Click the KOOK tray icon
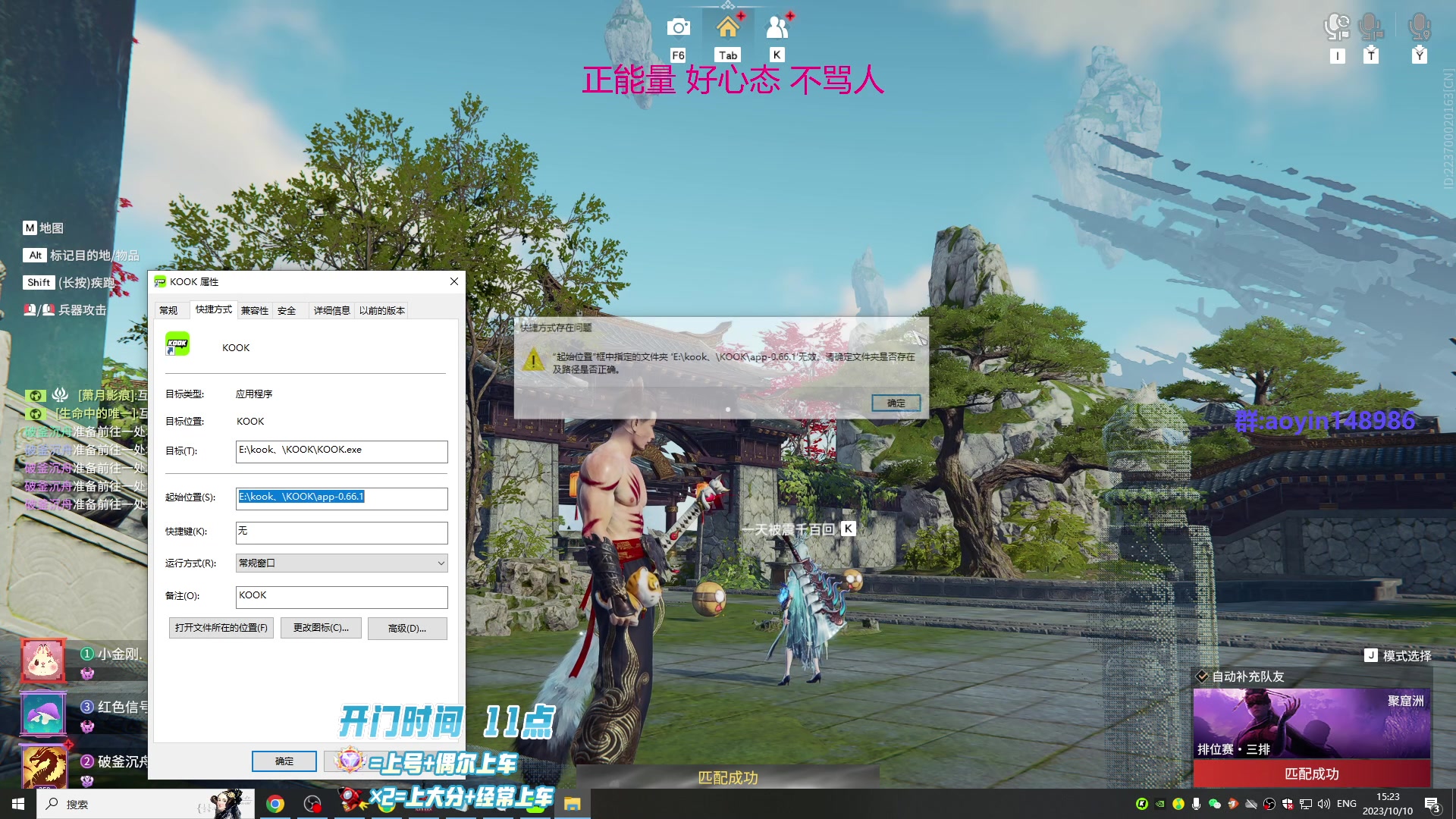Viewport: 1456px width, 819px height. point(1141,804)
